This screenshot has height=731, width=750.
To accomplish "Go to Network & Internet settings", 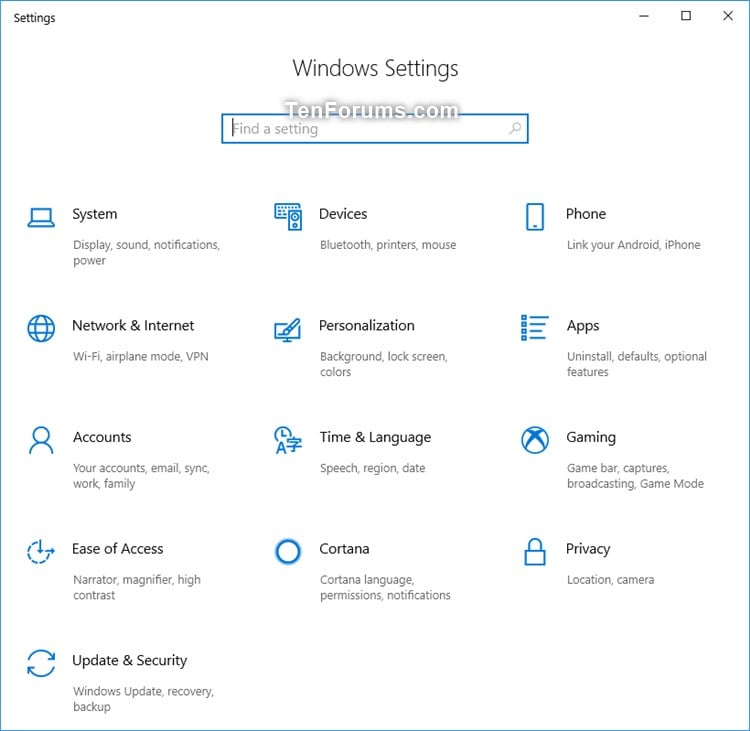I will tap(133, 325).
